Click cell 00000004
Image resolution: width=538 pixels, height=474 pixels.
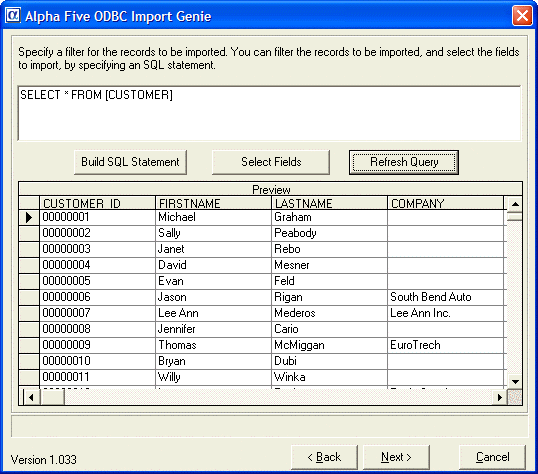pyautogui.click(x=97, y=265)
